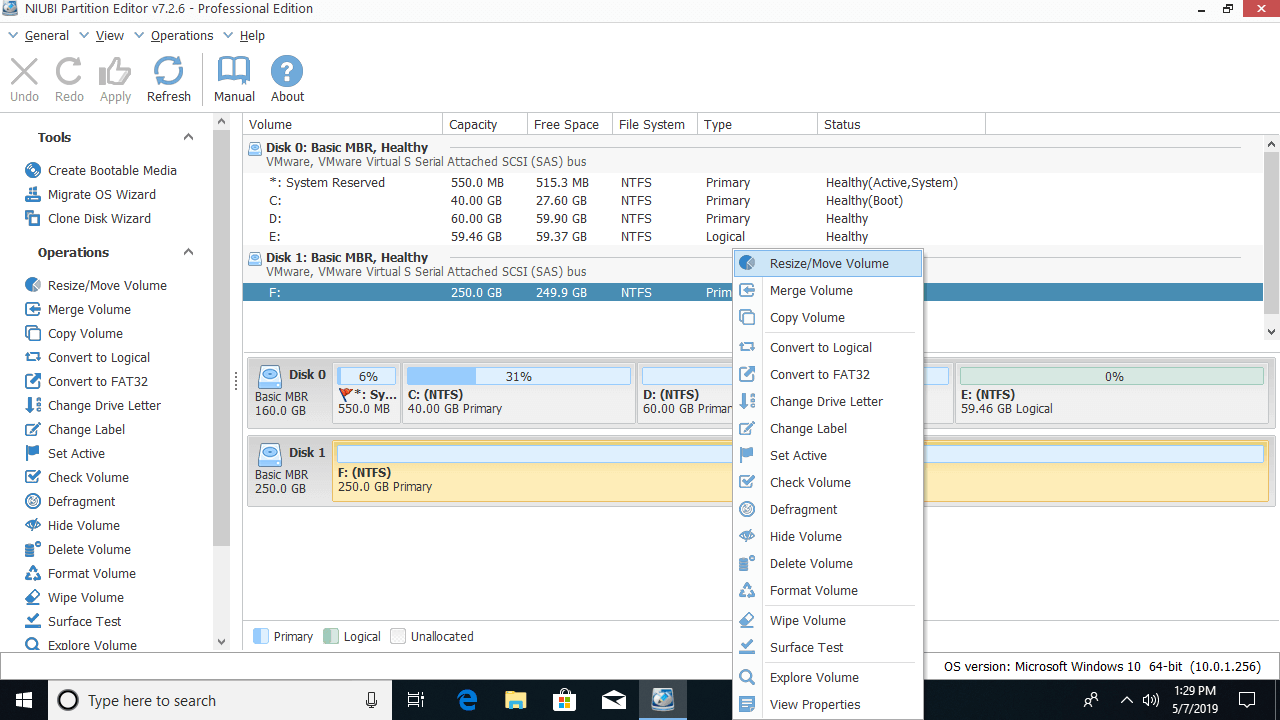1280x720 pixels.
Task: Click the C: (NTFS) 31% usage bar
Action: click(x=518, y=377)
